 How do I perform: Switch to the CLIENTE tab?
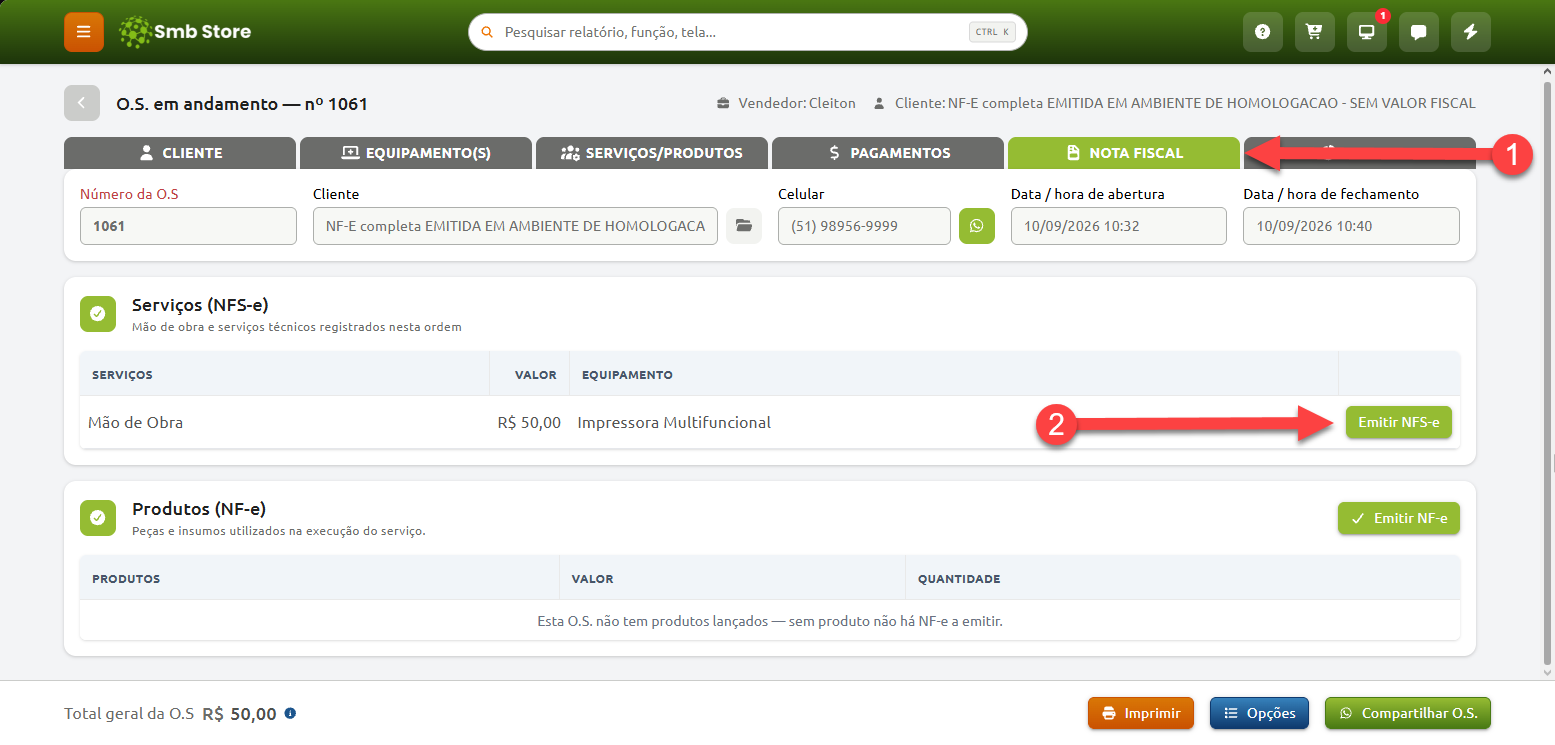pos(180,153)
